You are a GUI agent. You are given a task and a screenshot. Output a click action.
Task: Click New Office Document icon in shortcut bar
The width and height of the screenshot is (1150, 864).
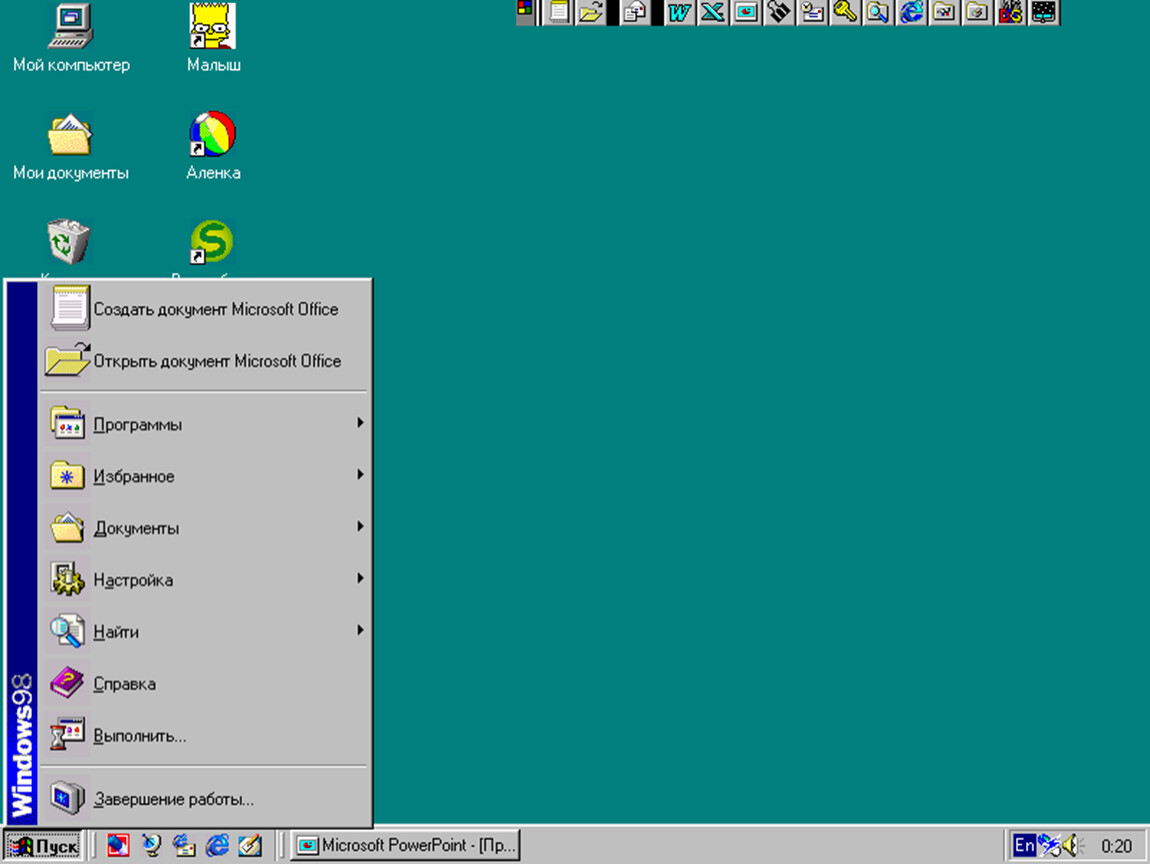coord(560,12)
